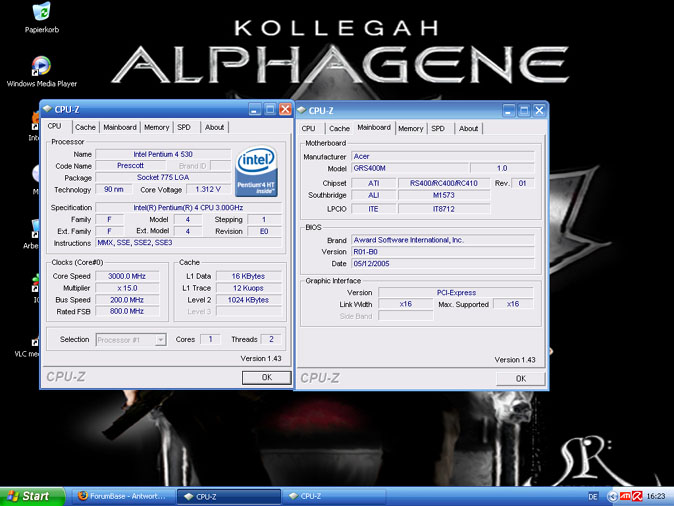Click the Code Name value Prescott

pos(130,166)
